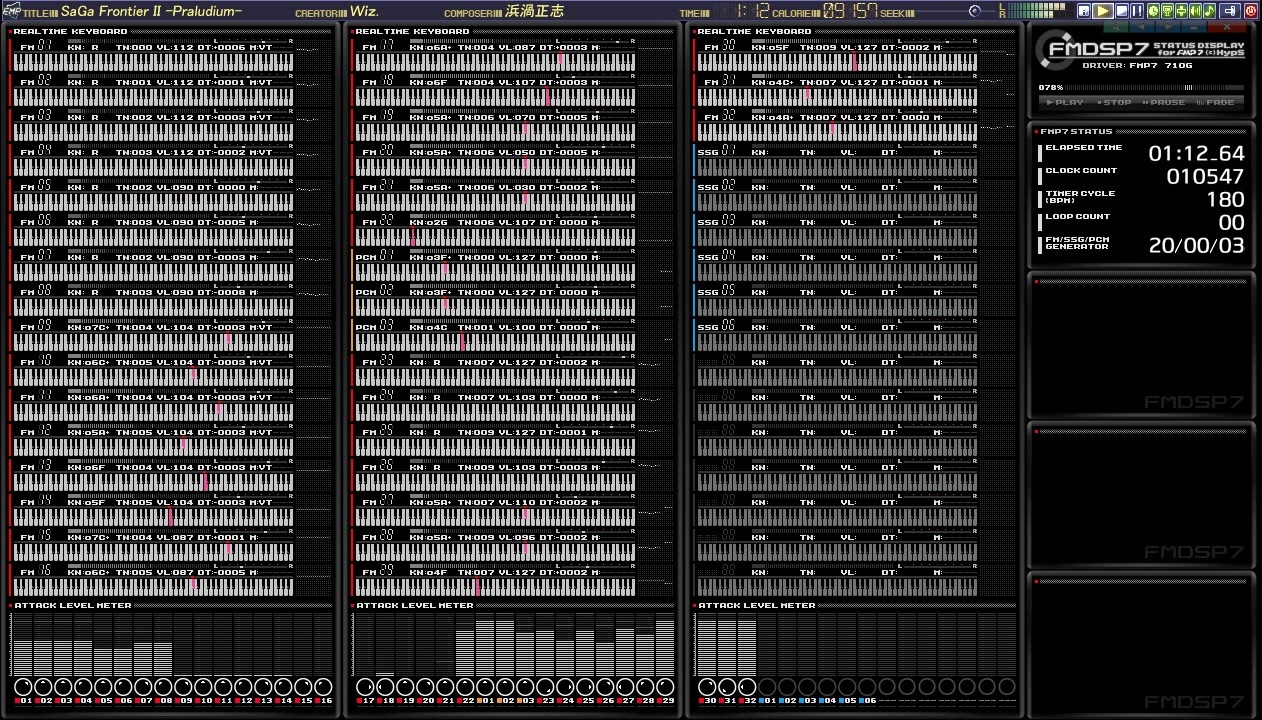
Task: Click the left arrow above FMDSP7 panel
Action: 1142,27
